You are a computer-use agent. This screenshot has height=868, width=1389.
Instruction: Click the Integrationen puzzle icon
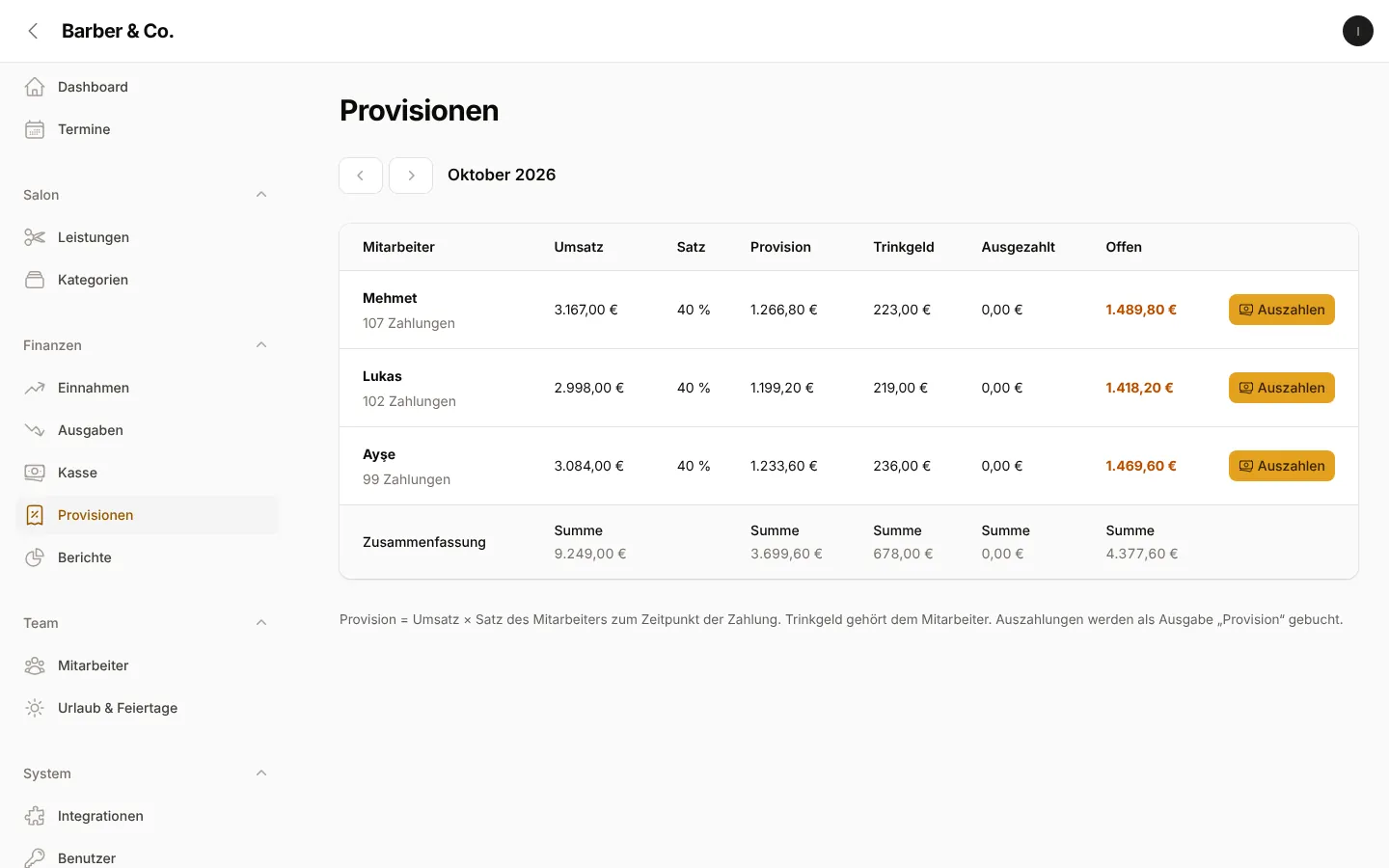[35, 816]
